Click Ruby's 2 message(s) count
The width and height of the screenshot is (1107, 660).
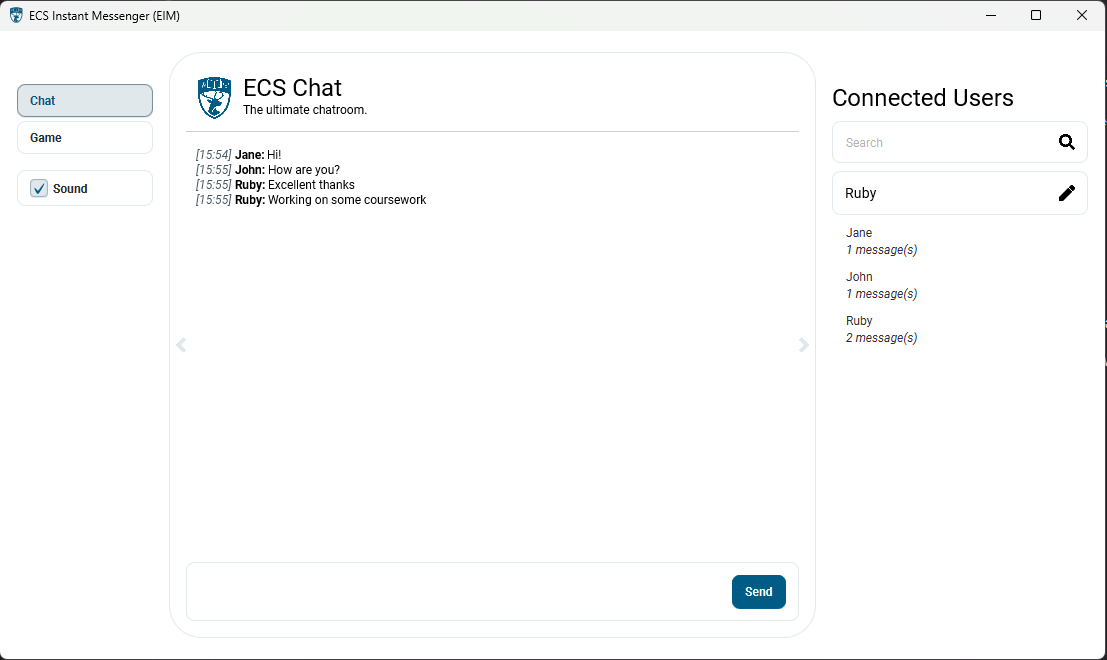(x=881, y=337)
